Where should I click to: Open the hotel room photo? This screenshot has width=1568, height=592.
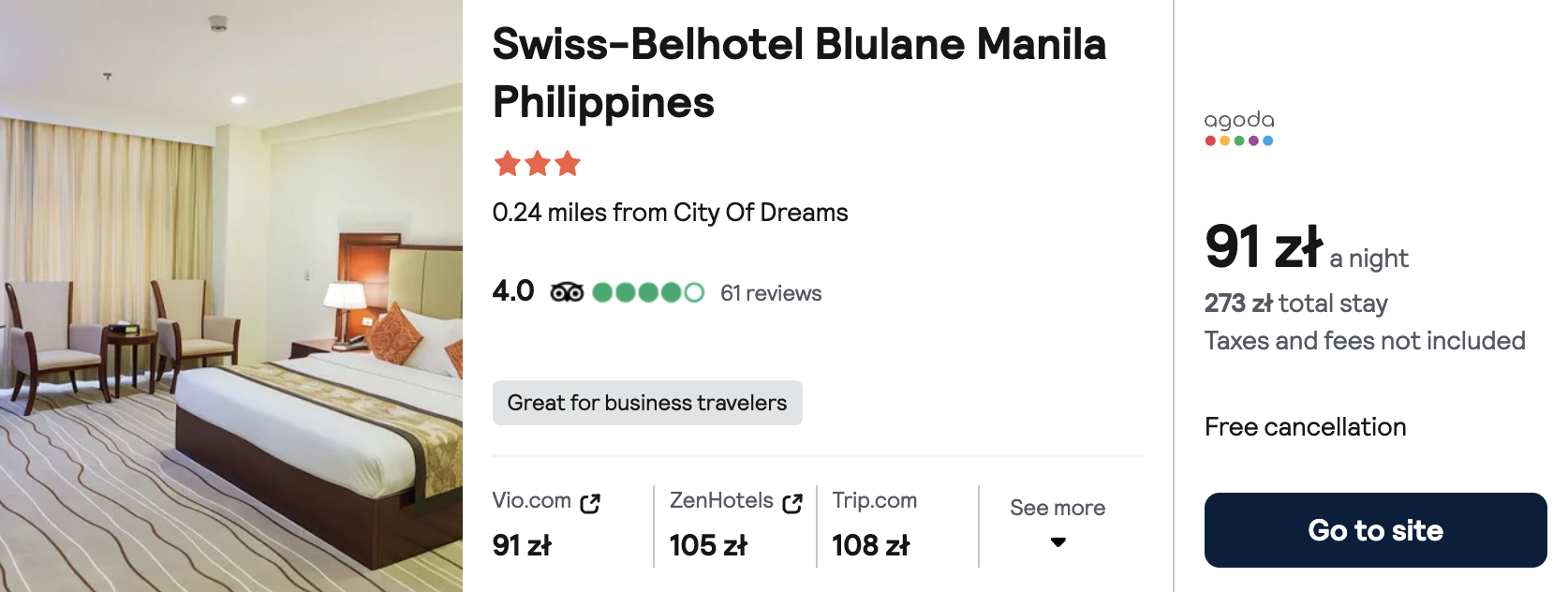[x=231, y=296]
